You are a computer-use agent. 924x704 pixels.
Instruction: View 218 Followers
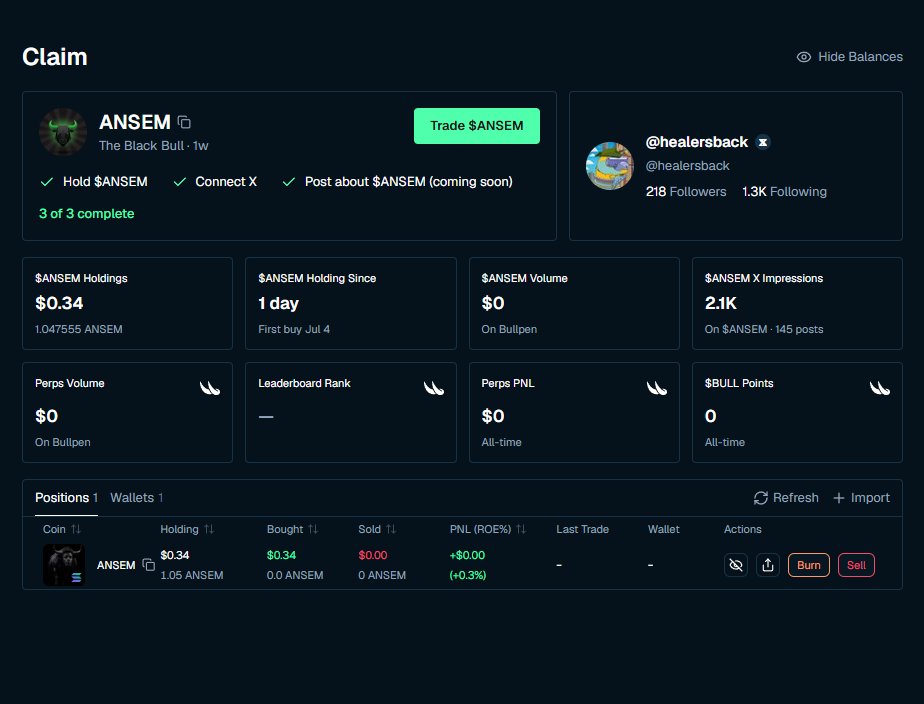pos(686,191)
